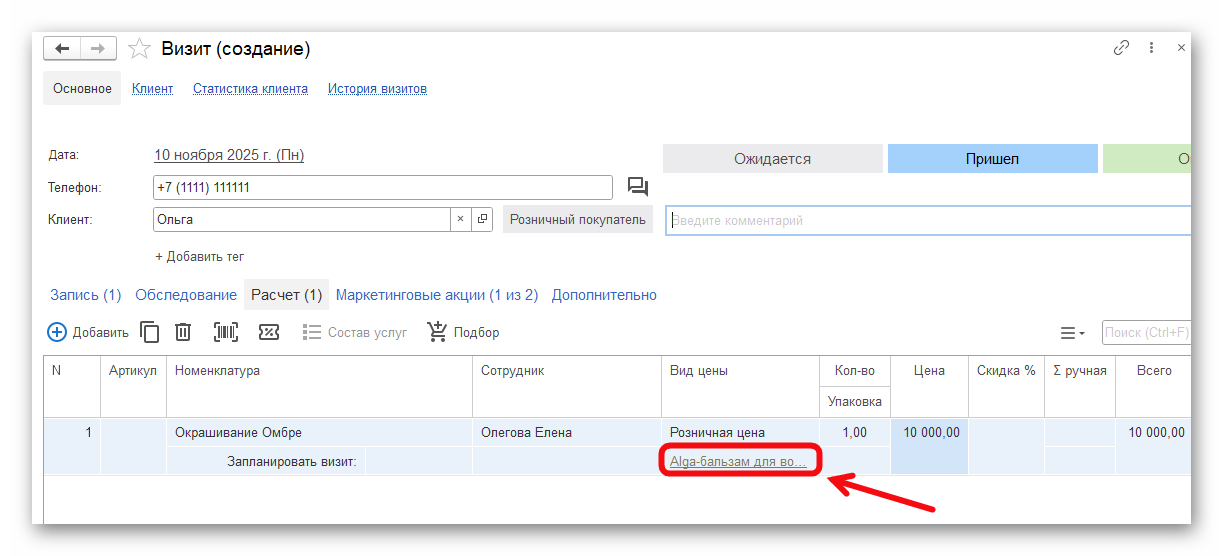Screen dimensions: 1223x556
Task: Switch to Маркетинговые акции tab
Action: tap(436, 295)
